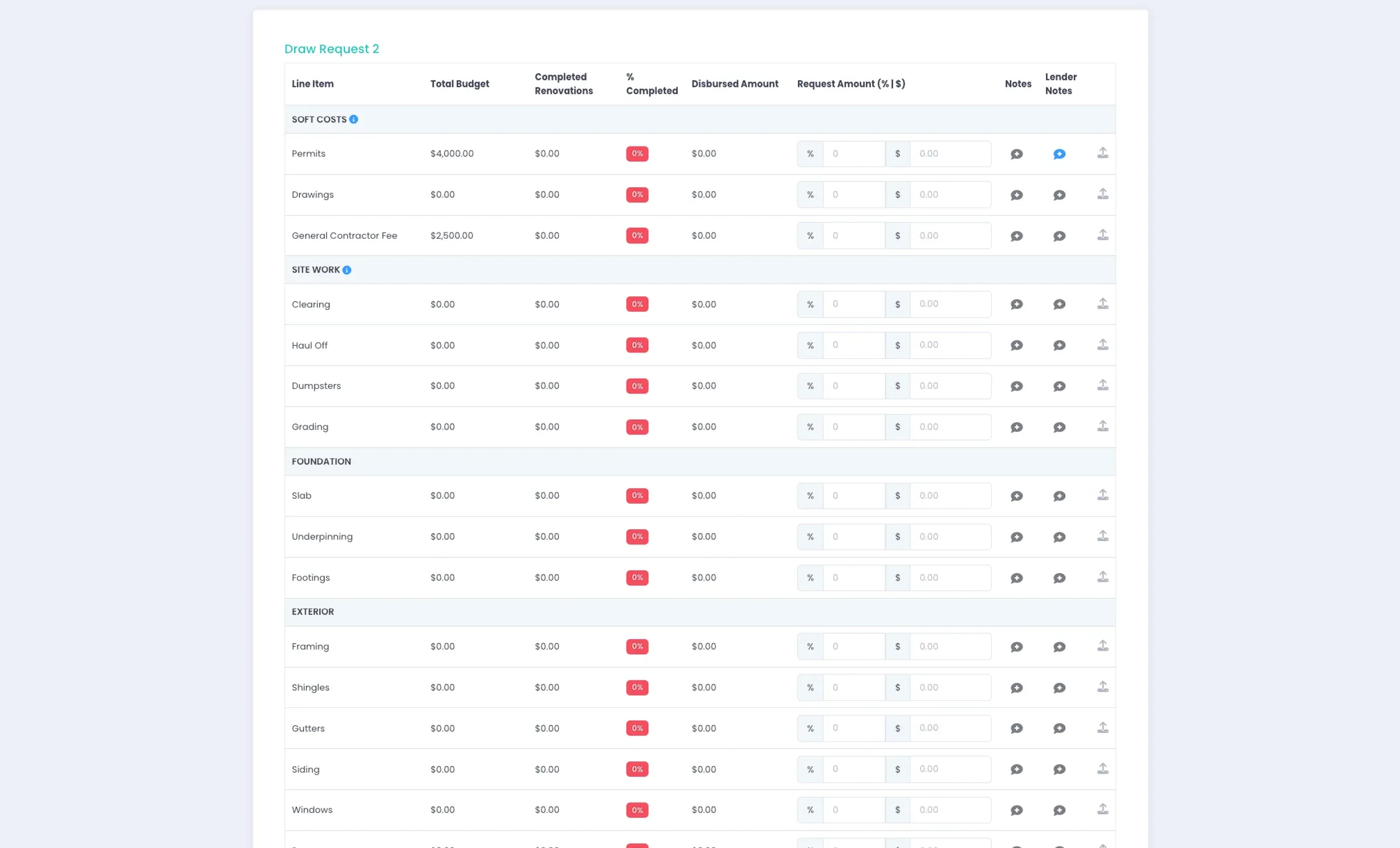Upload file for General Contractor Fee
The width and height of the screenshot is (1400, 848).
tap(1102, 235)
